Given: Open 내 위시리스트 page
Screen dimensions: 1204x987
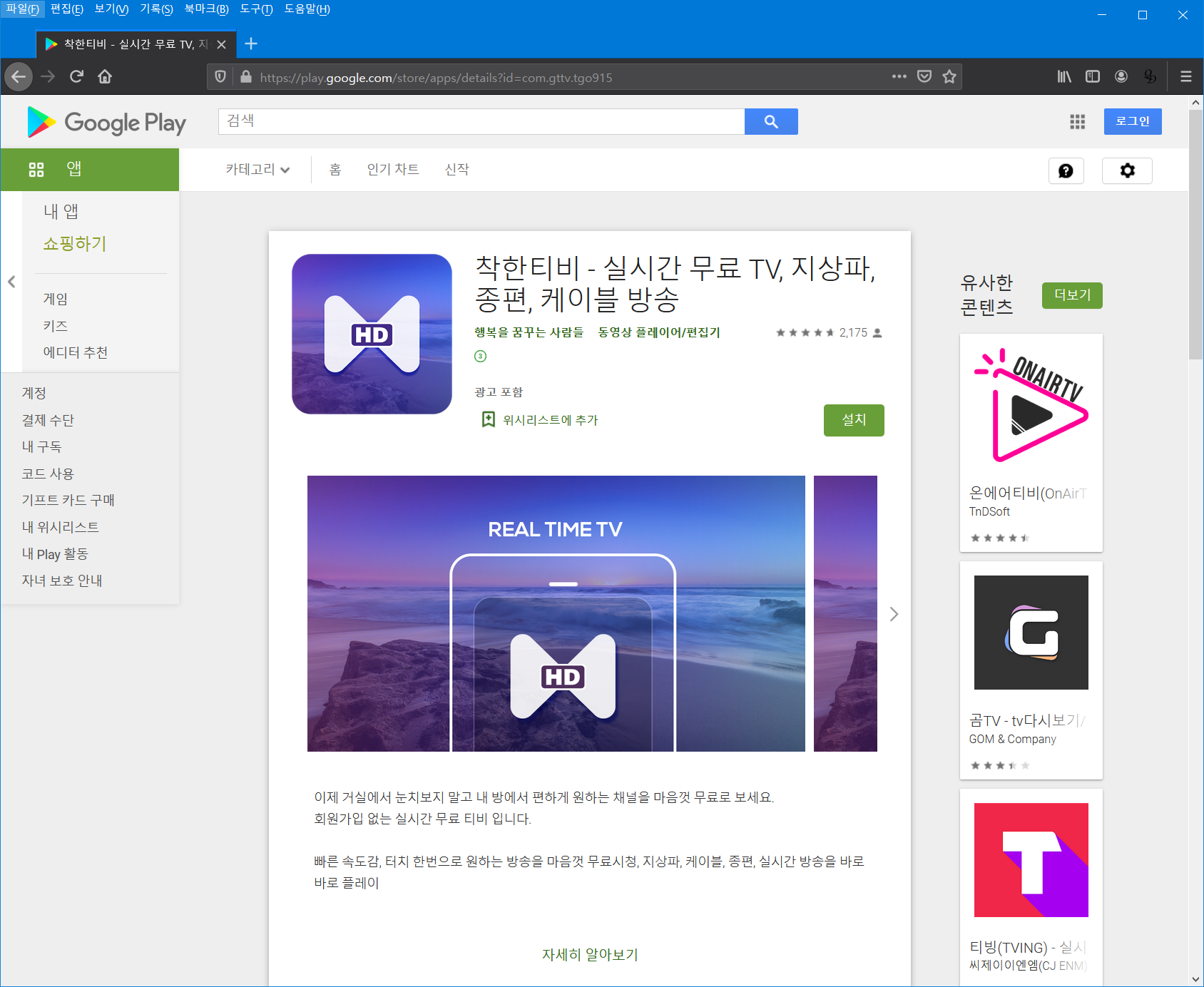Looking at the screenshot, I should pos(61,527).
